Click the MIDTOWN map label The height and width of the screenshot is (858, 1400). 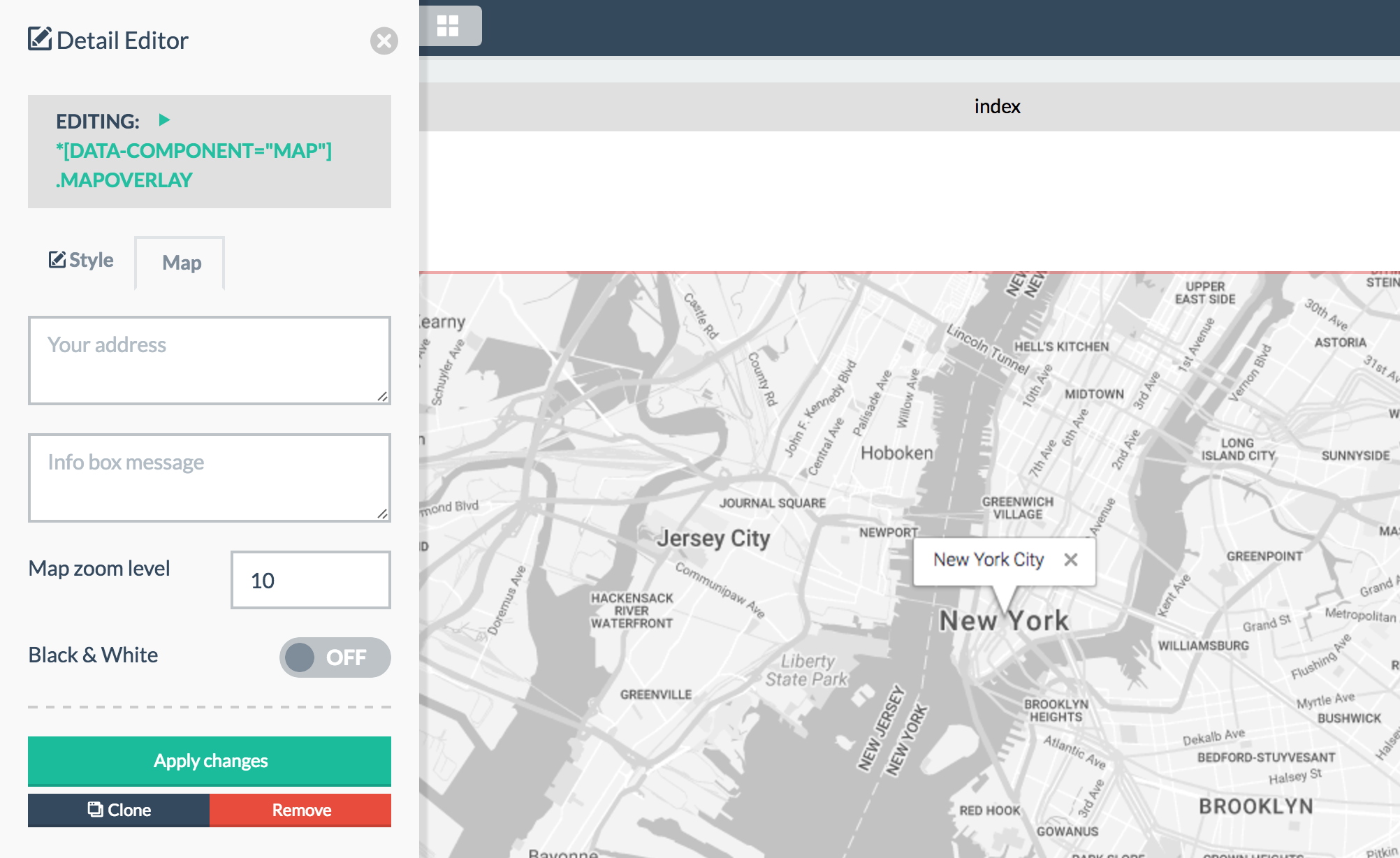point(1094,394)
